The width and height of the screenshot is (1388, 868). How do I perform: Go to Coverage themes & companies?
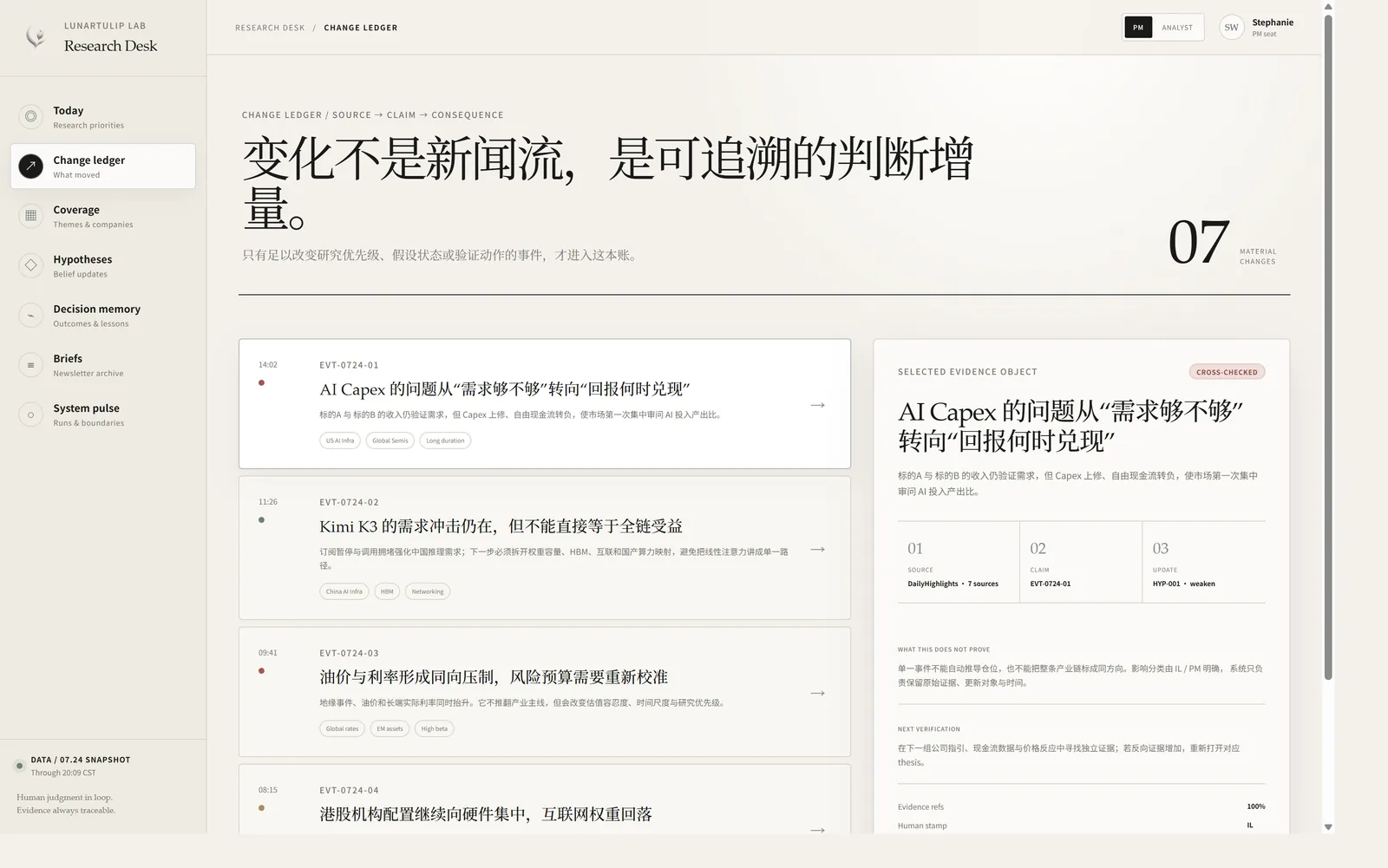102,216
